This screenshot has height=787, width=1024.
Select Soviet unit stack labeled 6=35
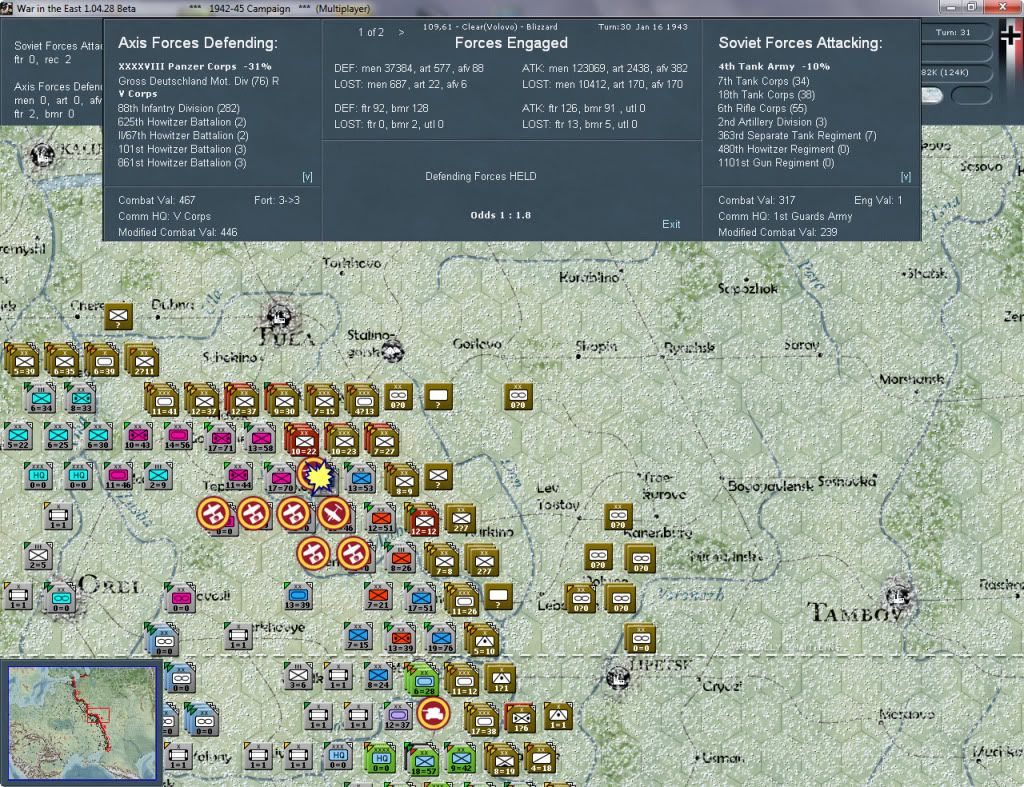(x=63, y=361)
